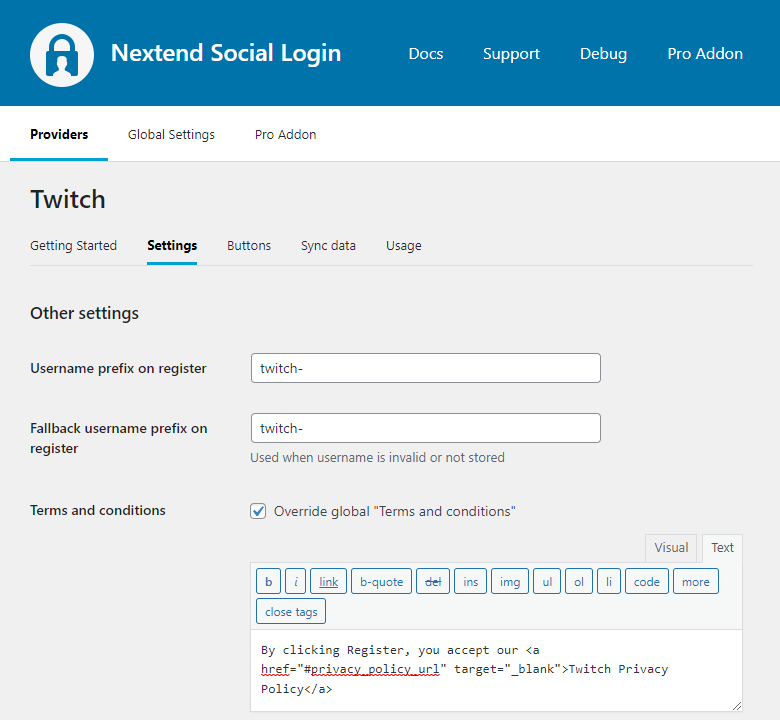This screenshot has width=780, height=720.
Task: Click the Debug link in header
Action: [x=603, y=54]
